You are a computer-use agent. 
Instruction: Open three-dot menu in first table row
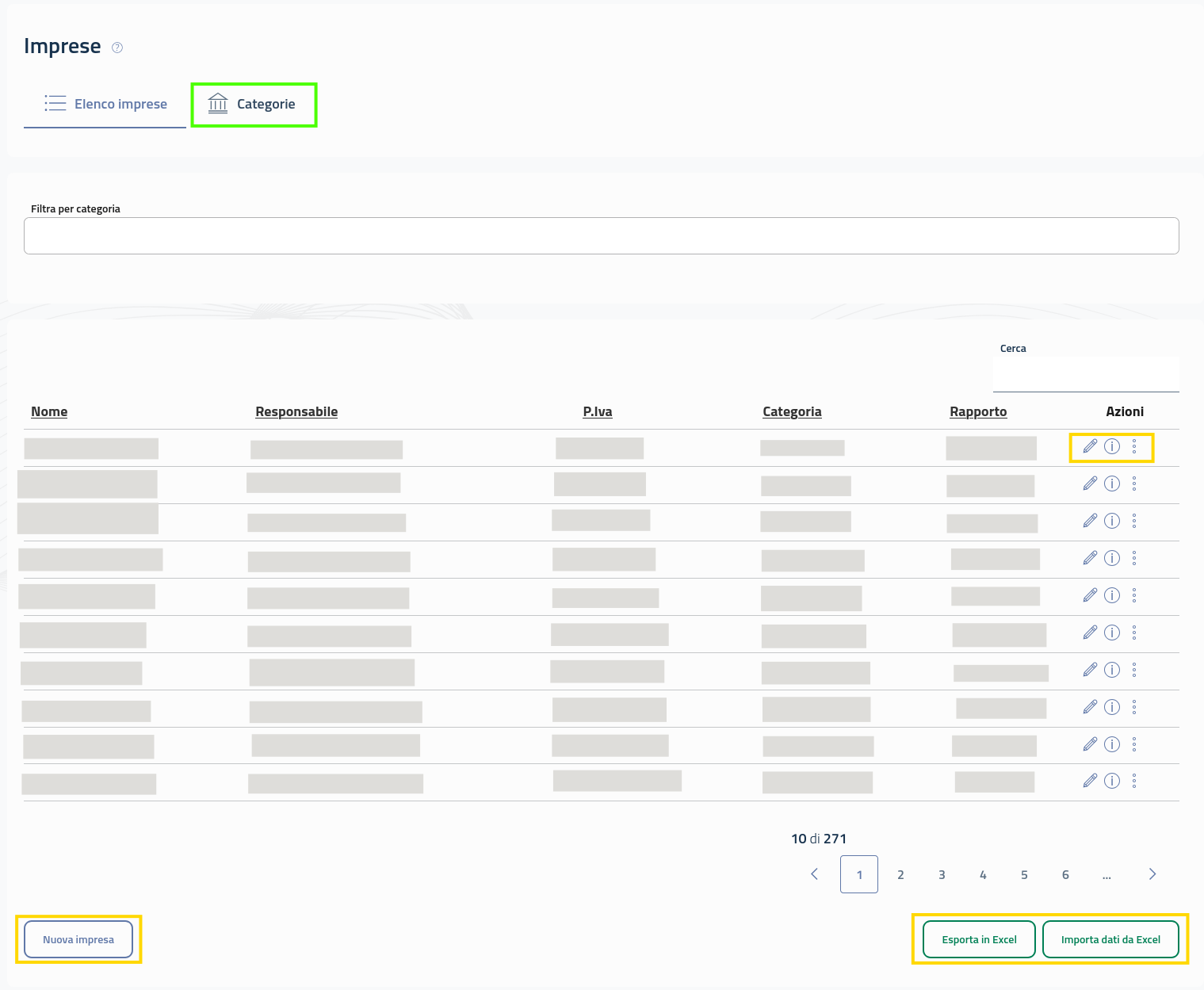tap(1134, 446)
